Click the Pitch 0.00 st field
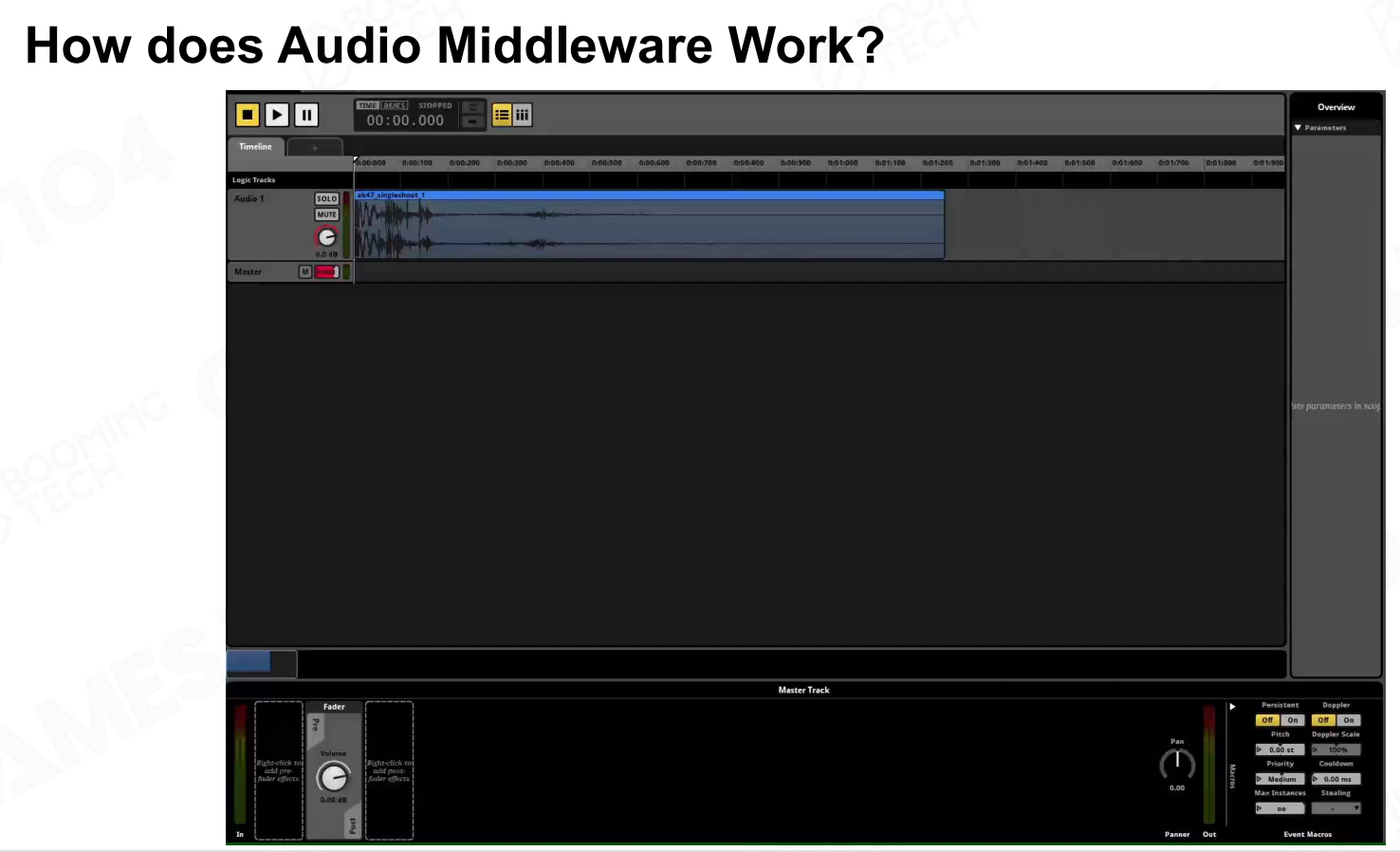 tap(1280, 750)
